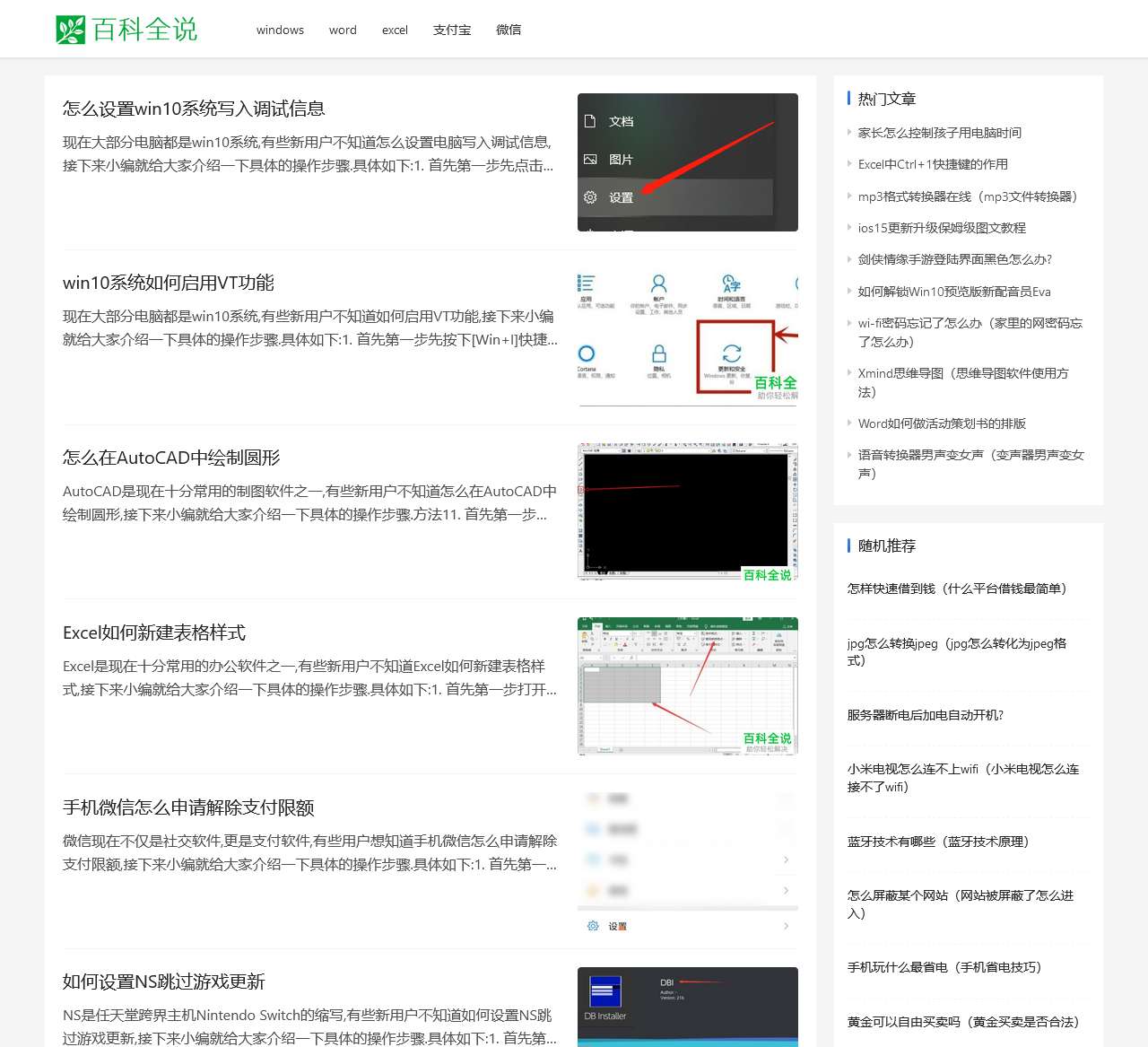Select the 文档 document icon in first thumbnail
Screen dimensions: 1148x1047
click(589, 120)
